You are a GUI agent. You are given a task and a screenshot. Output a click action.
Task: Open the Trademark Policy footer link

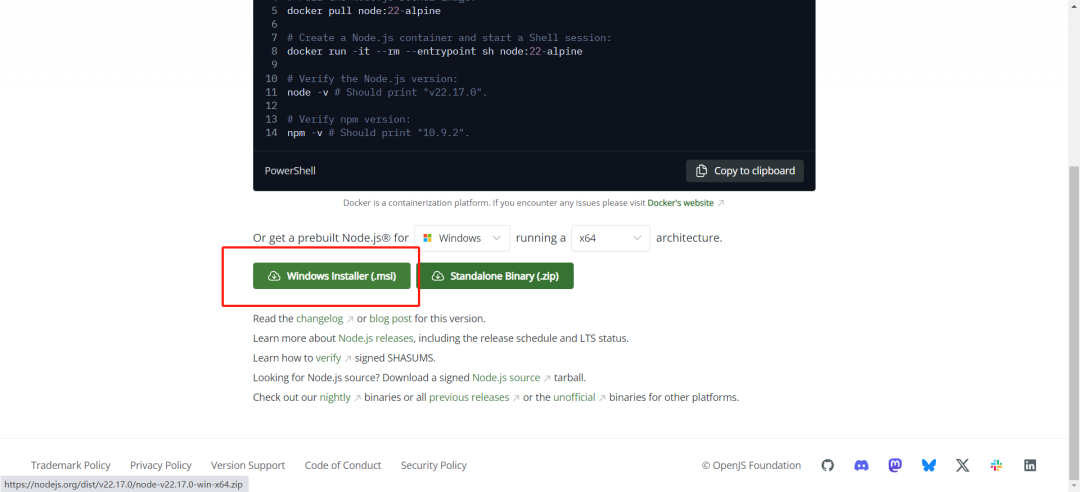(x=70, y=465)
